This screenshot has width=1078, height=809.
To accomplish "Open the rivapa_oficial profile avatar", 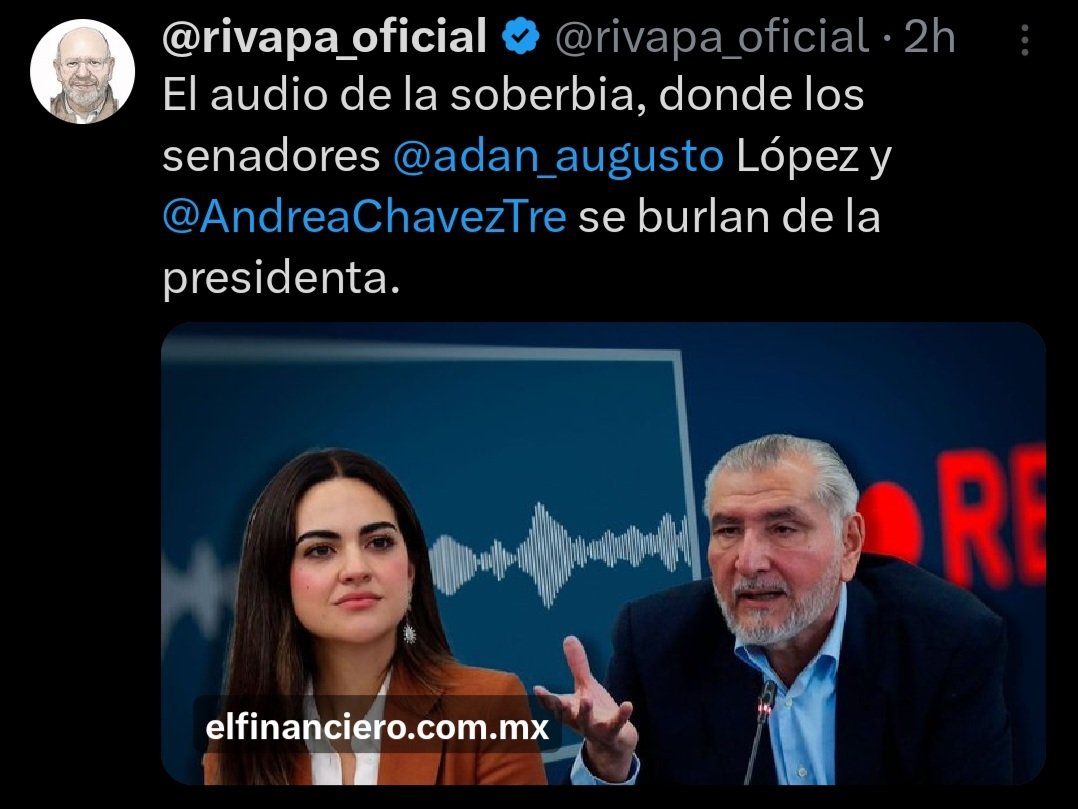I will pyautogui.click(x=82, y=71).
